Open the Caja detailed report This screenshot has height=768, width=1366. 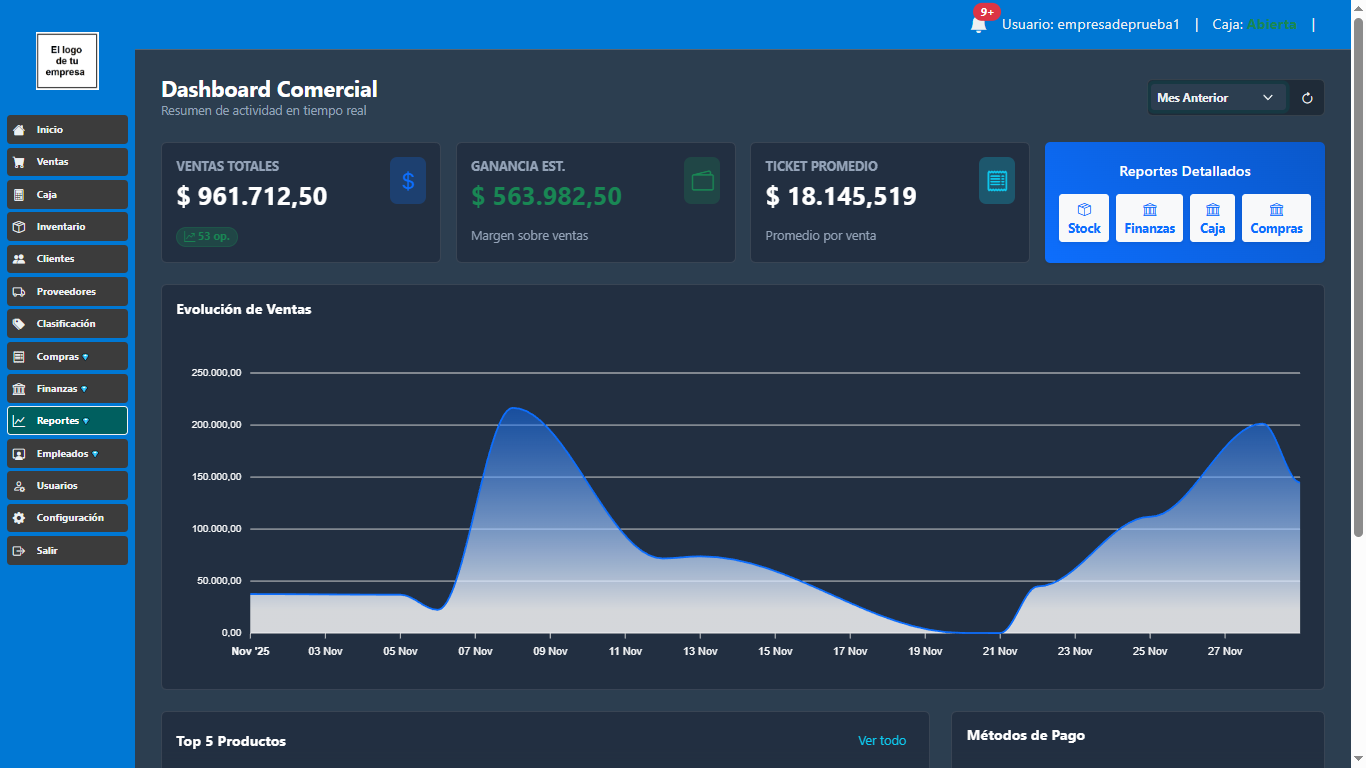coord(1212,218)
